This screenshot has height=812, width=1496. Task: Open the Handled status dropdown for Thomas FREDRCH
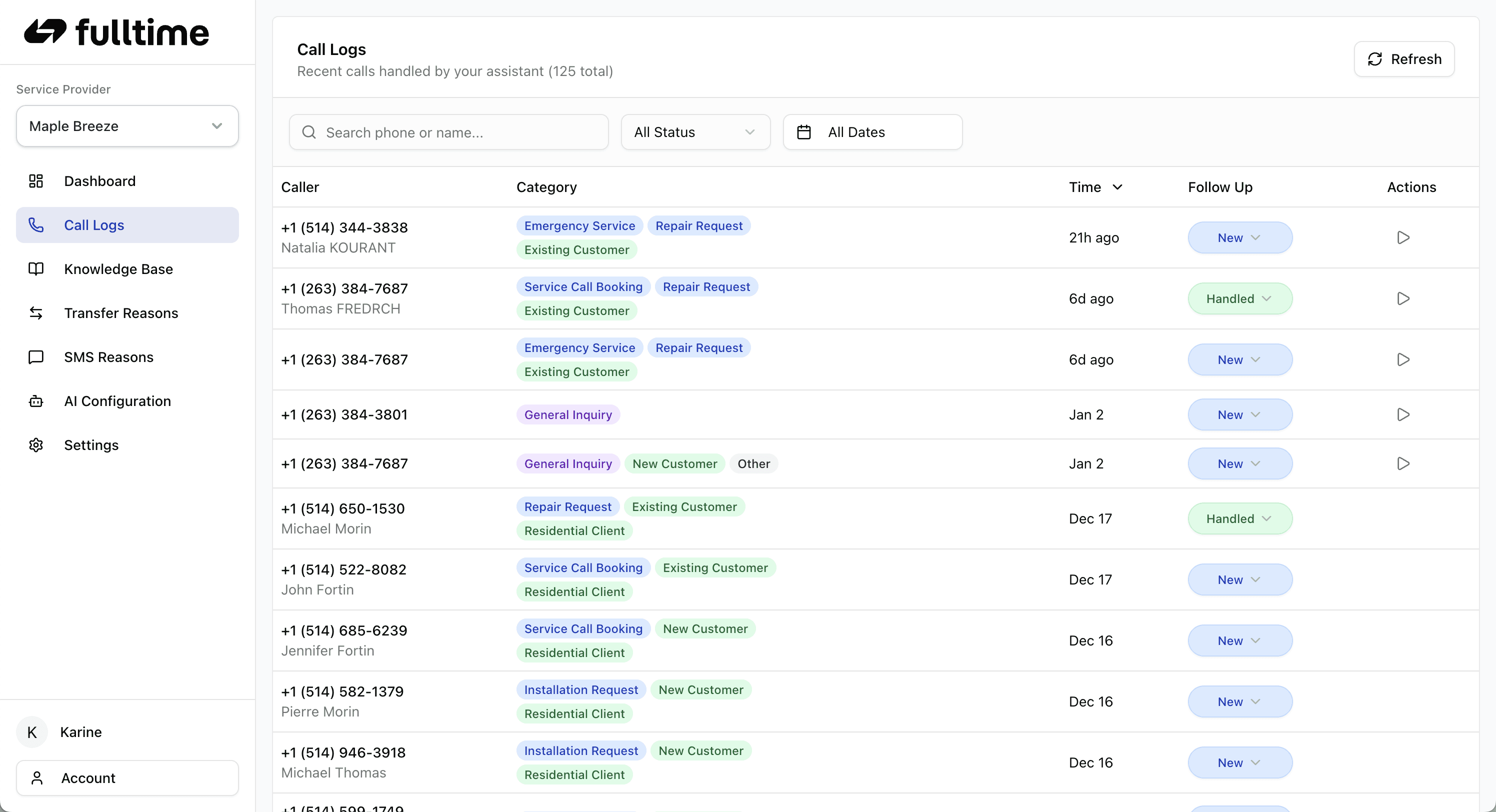[x=1239, y=298]
